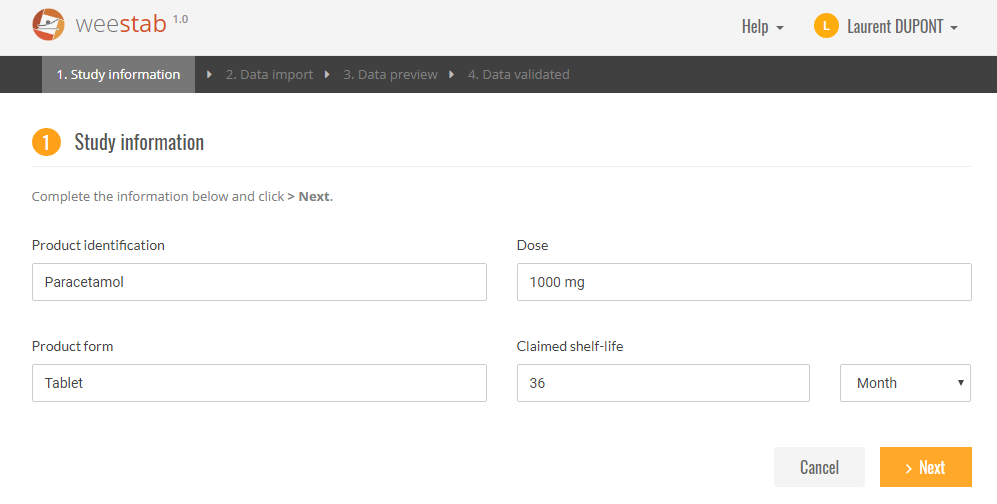This screenshot has height=504, width=997.
Task: Click the weestab logo icon
Action: pyautogui.click(x=48, y=25)
